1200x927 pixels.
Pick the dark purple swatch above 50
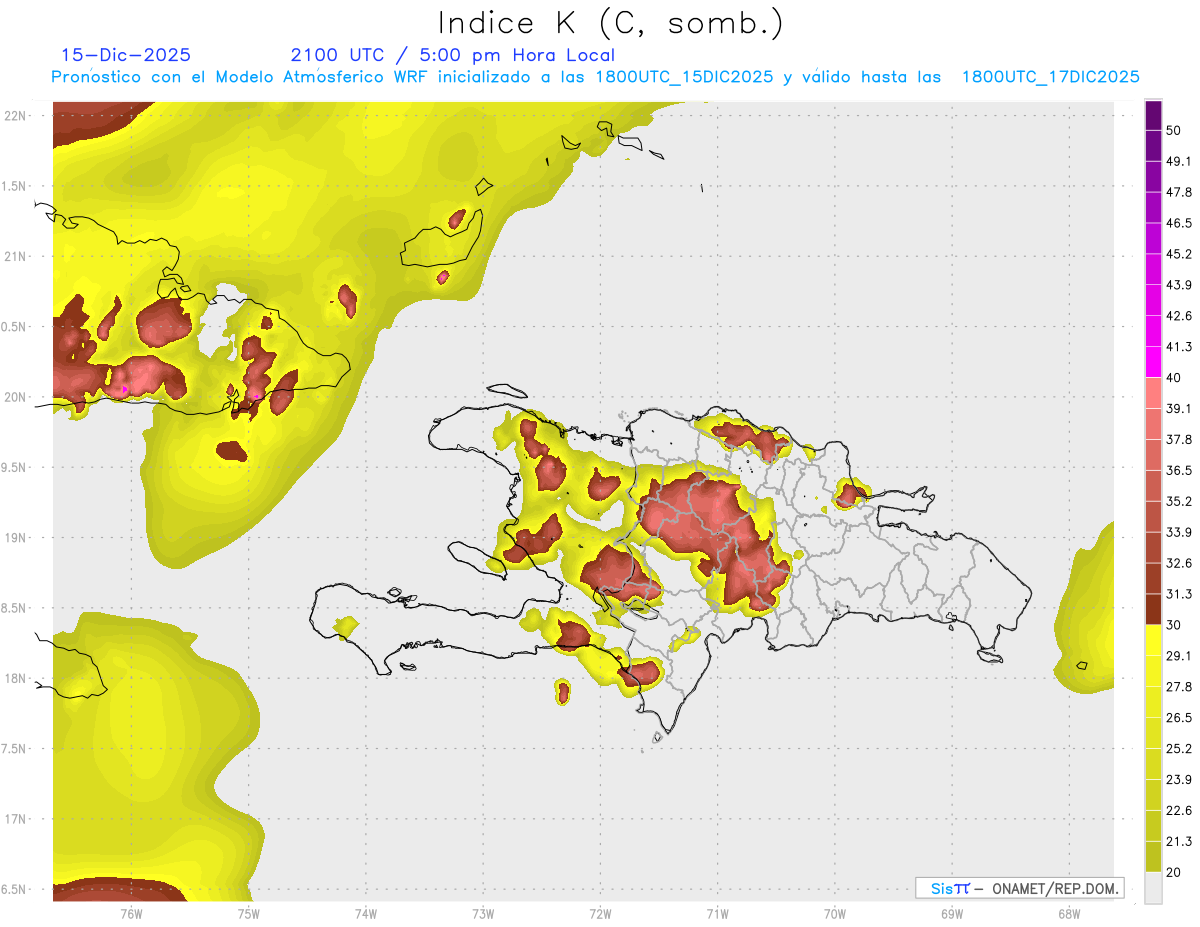pos(1154,115)
